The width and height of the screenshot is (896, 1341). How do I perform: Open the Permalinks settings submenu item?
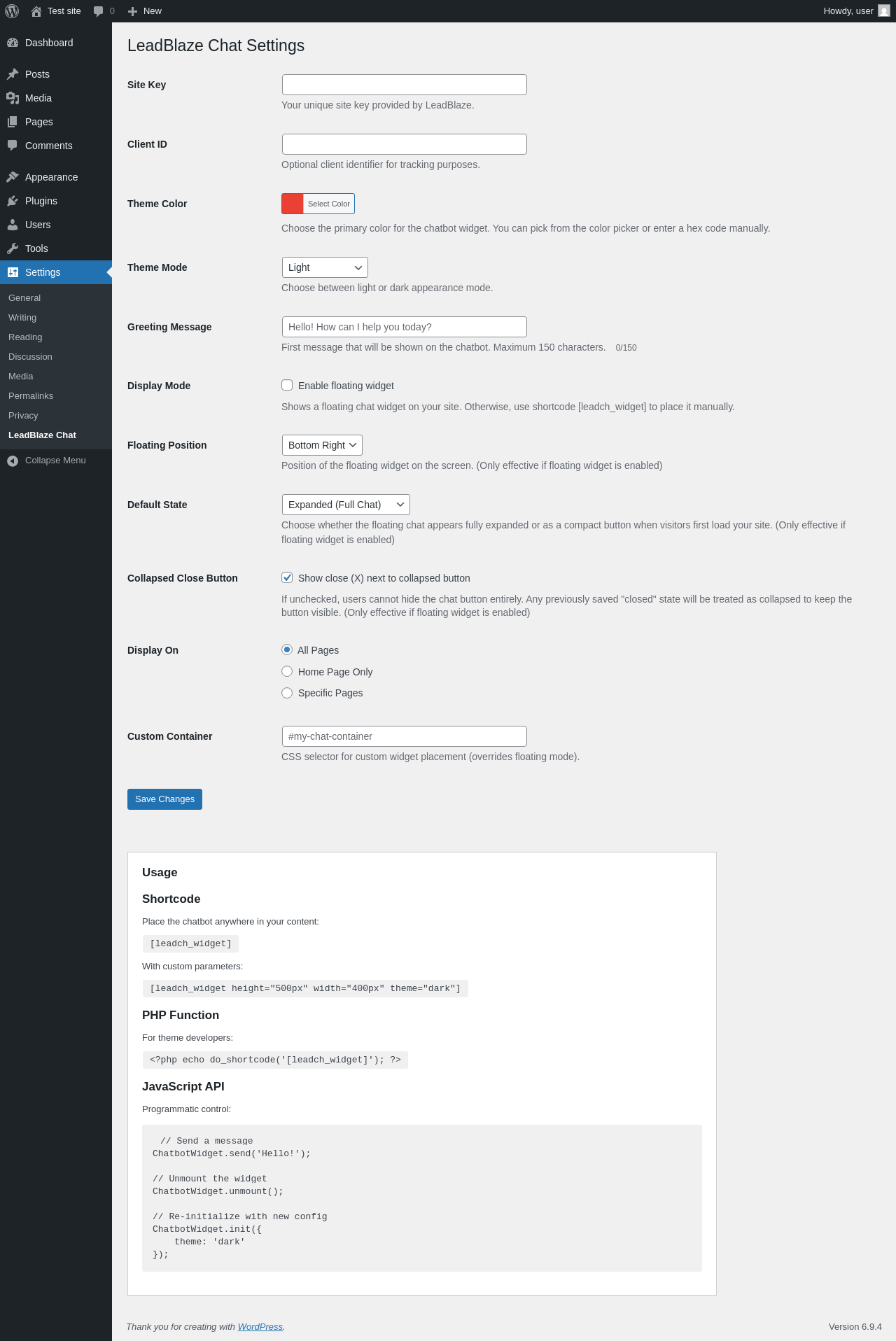[x=31, y=396]
